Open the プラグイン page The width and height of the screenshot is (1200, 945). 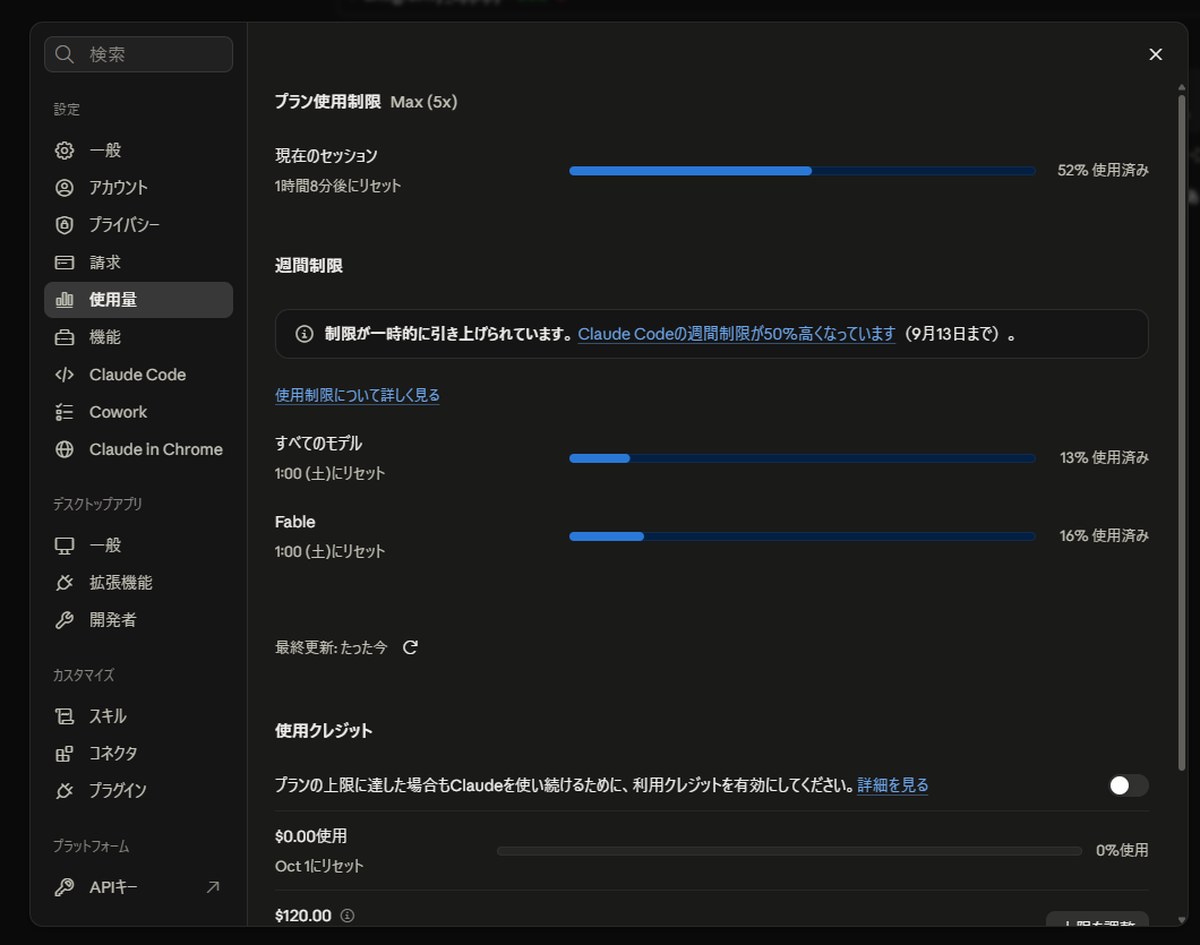tap(138, 791)
